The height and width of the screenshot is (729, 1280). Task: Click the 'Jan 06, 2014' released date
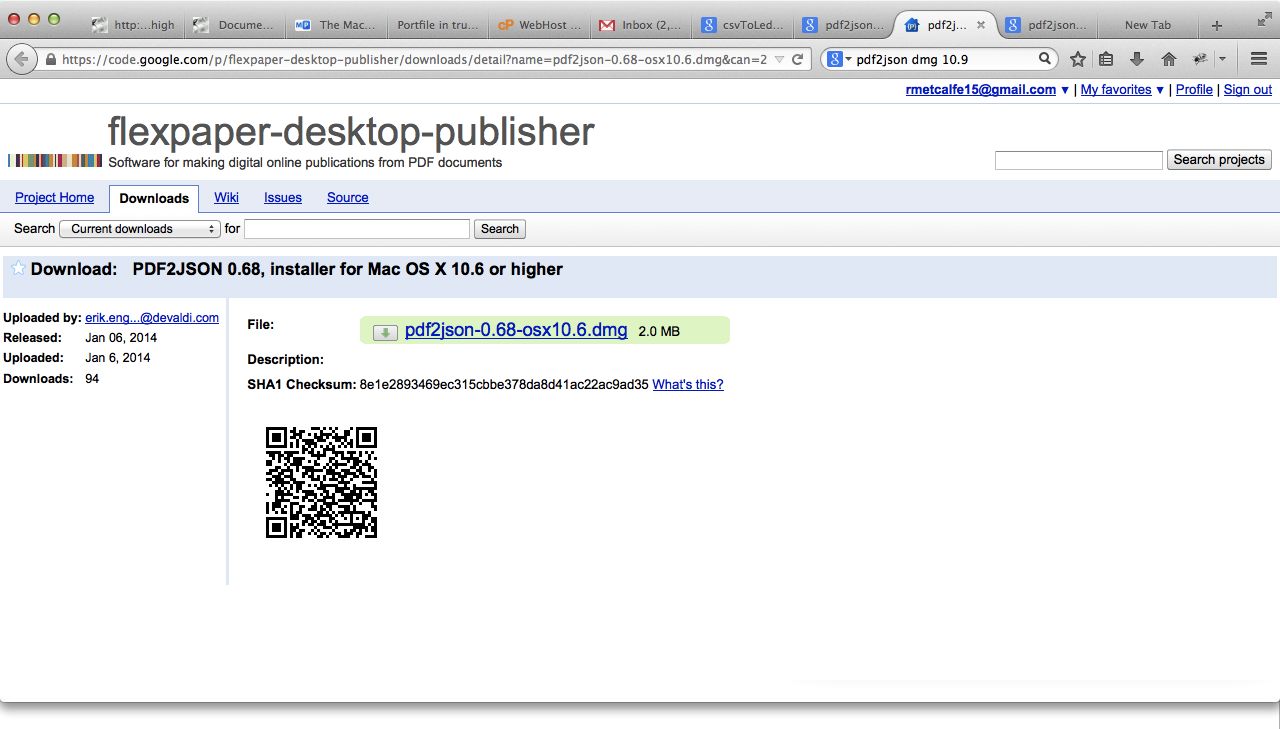click(121, 338)
